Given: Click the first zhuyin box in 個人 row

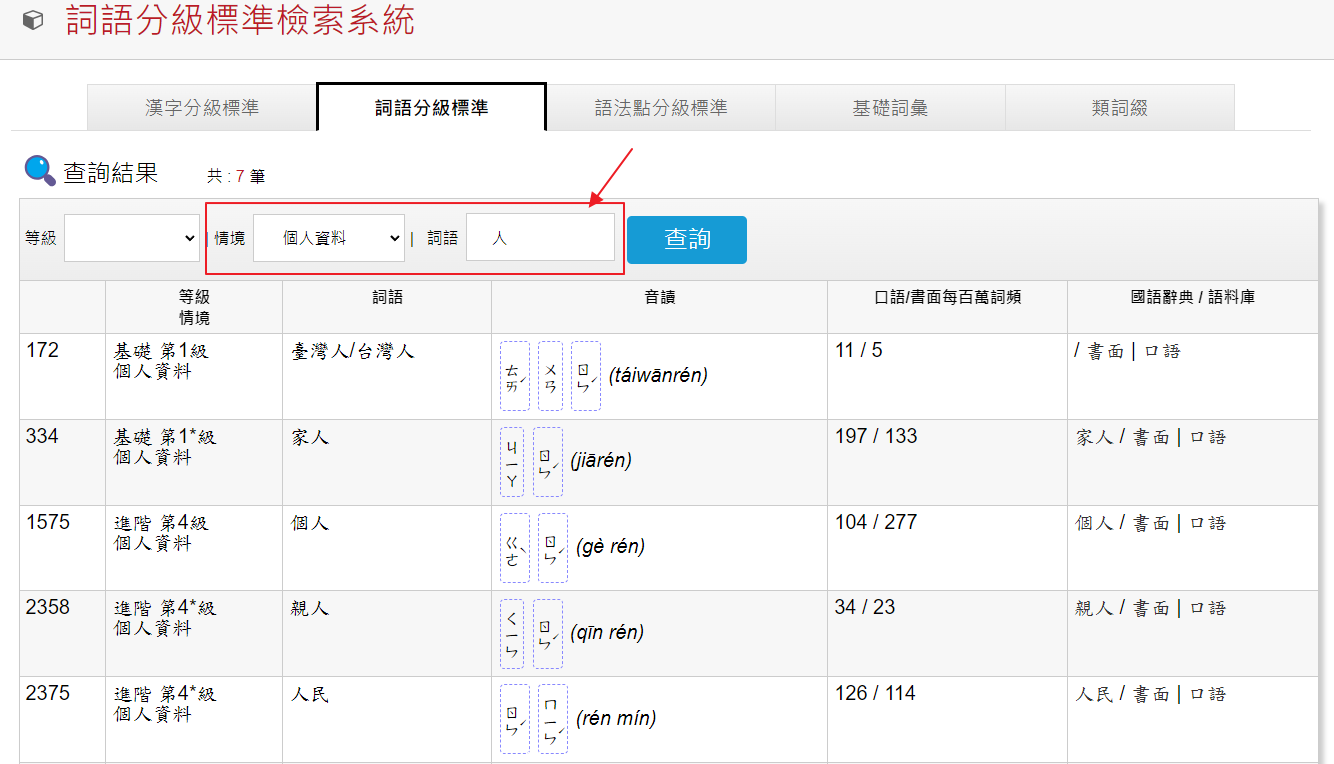Looking at the screenshot, I should click(514, 548).
